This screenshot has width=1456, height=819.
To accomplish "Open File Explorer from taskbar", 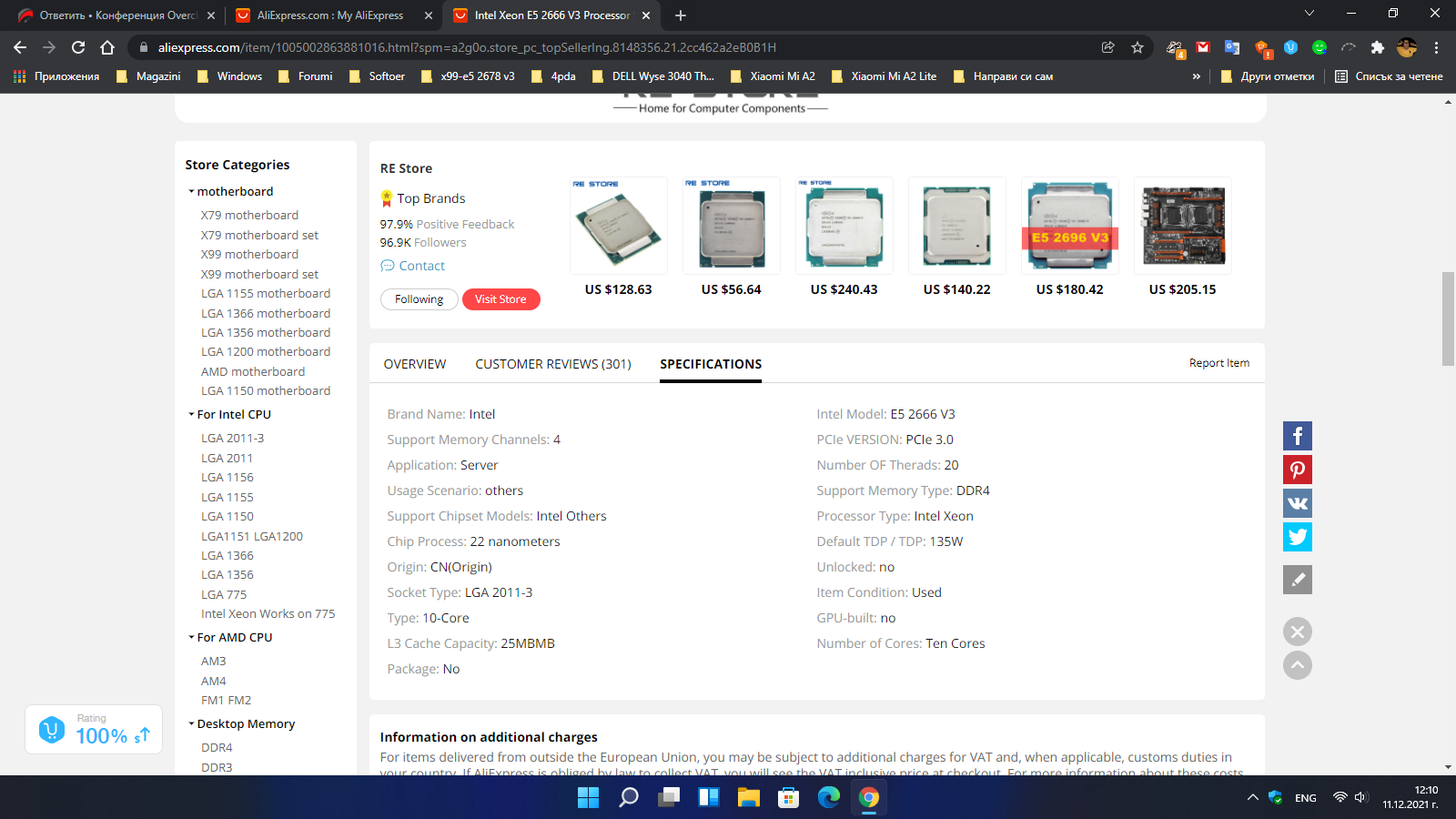I will point(749,798).
